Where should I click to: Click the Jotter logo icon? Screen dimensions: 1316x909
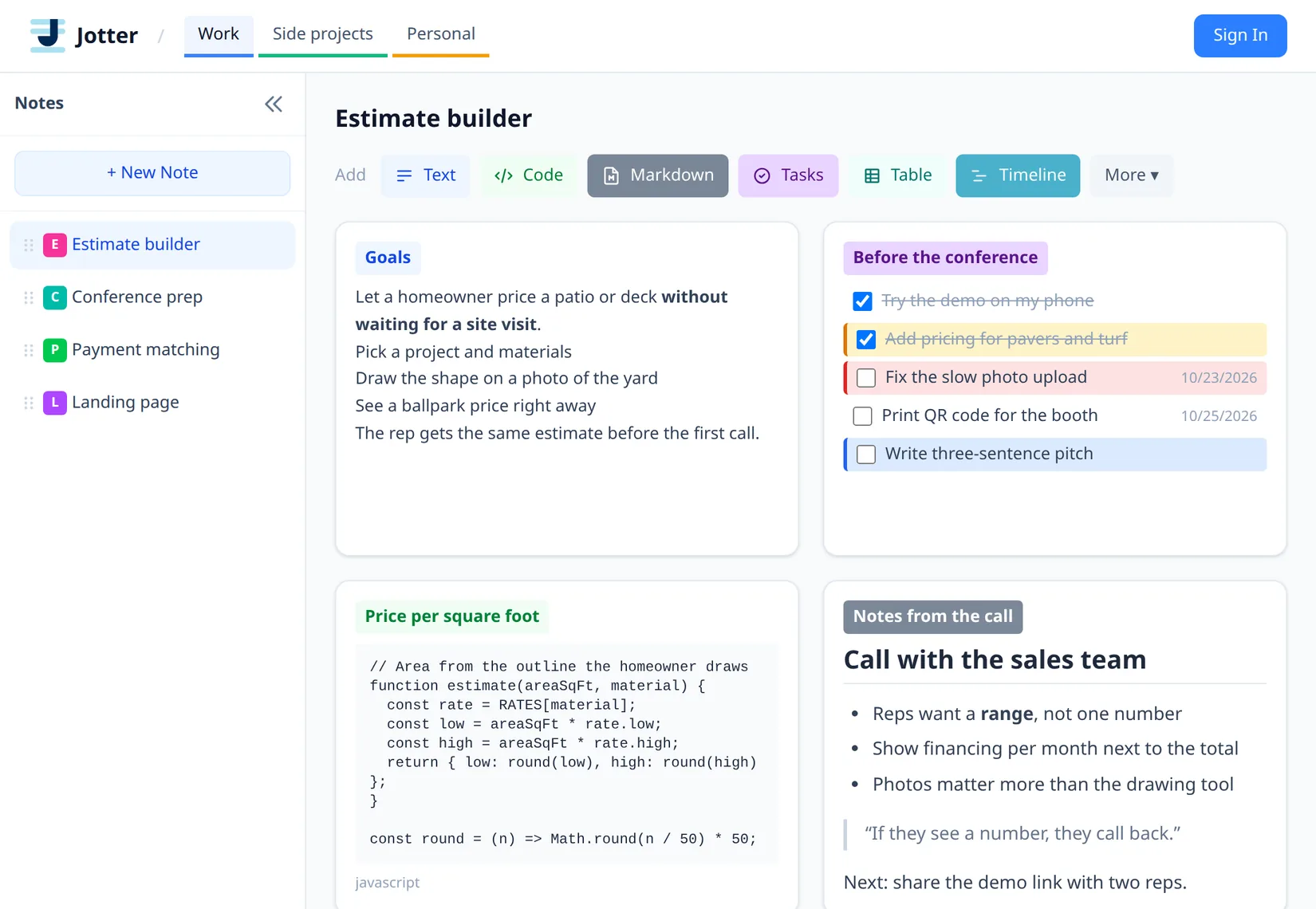[47, 35]
